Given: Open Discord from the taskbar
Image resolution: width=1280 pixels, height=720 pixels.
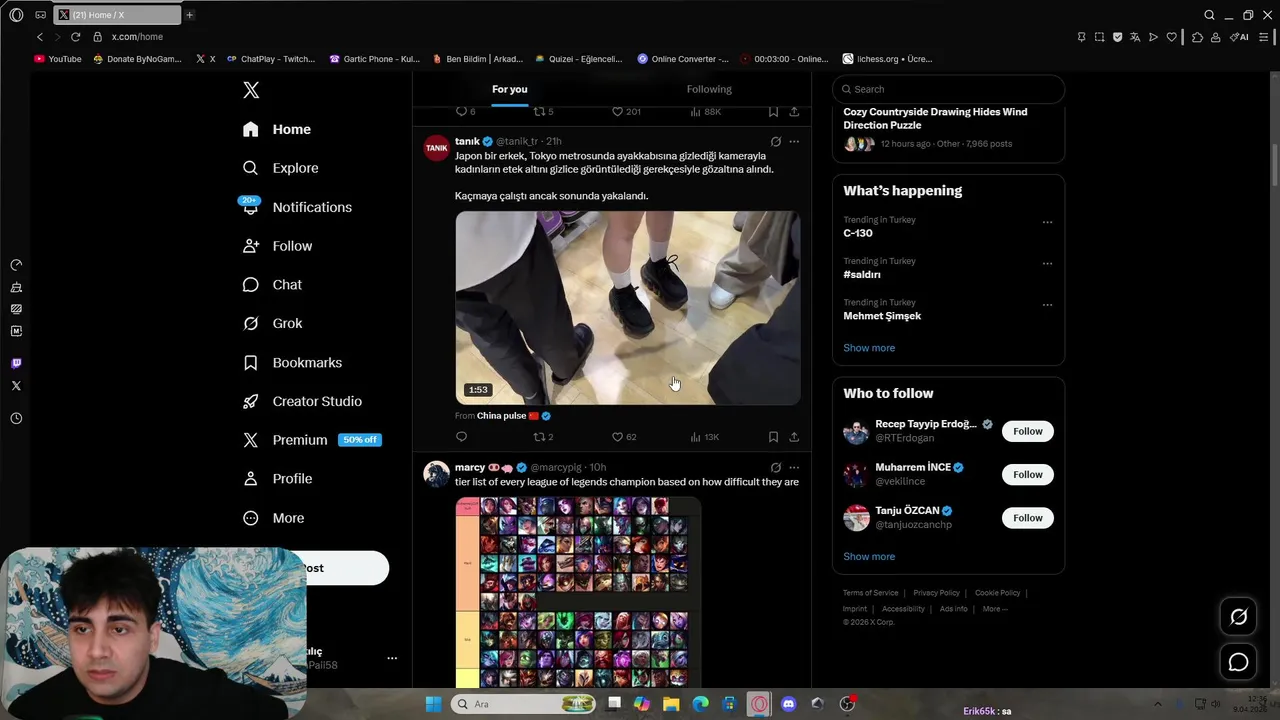Looking at the screenshot, I should click(x=788, y=704).
